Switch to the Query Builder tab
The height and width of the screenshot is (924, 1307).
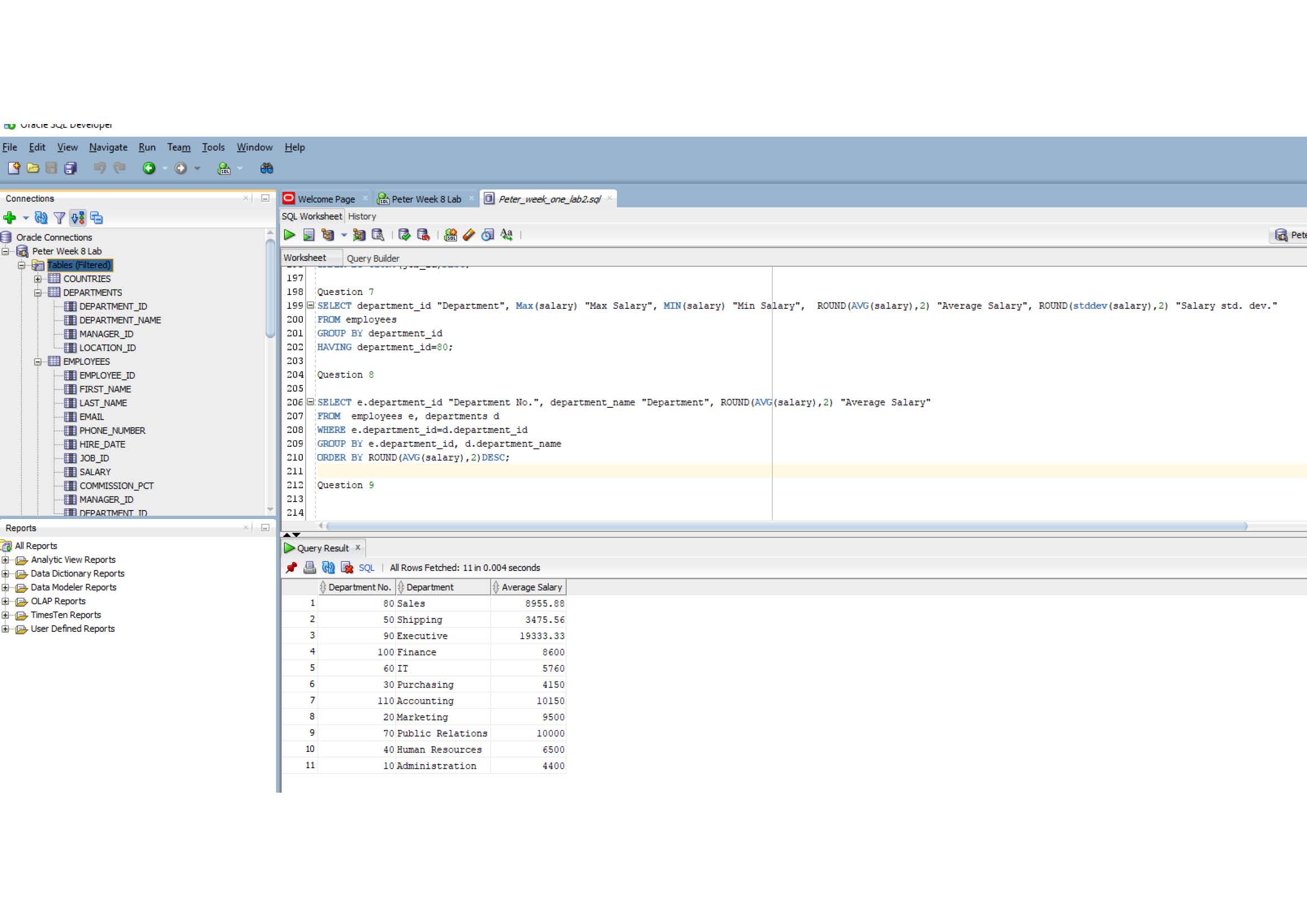373,258
